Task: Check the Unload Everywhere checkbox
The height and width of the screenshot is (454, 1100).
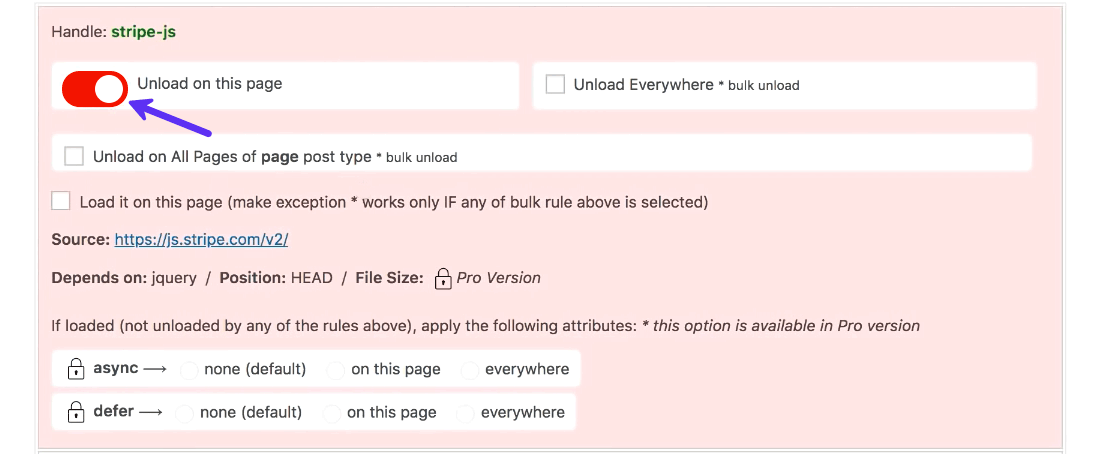Action: (555, 85)
